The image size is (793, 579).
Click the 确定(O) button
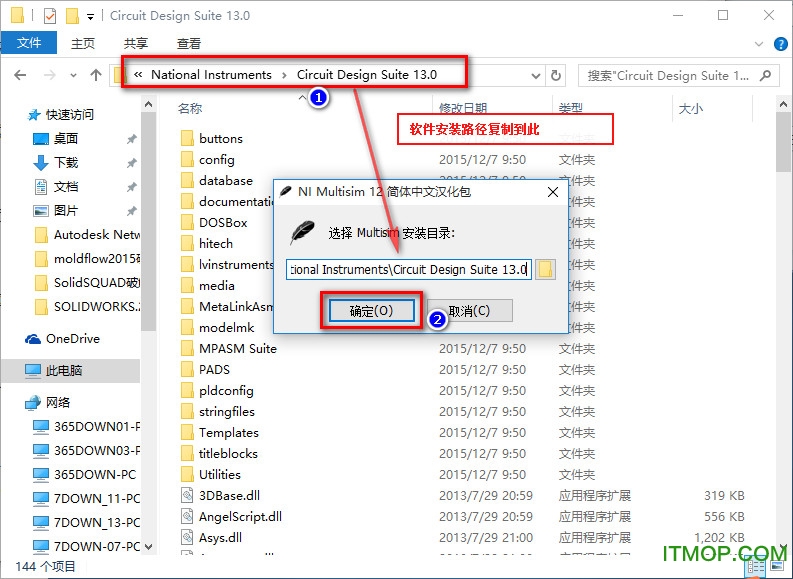click(372, 310)
